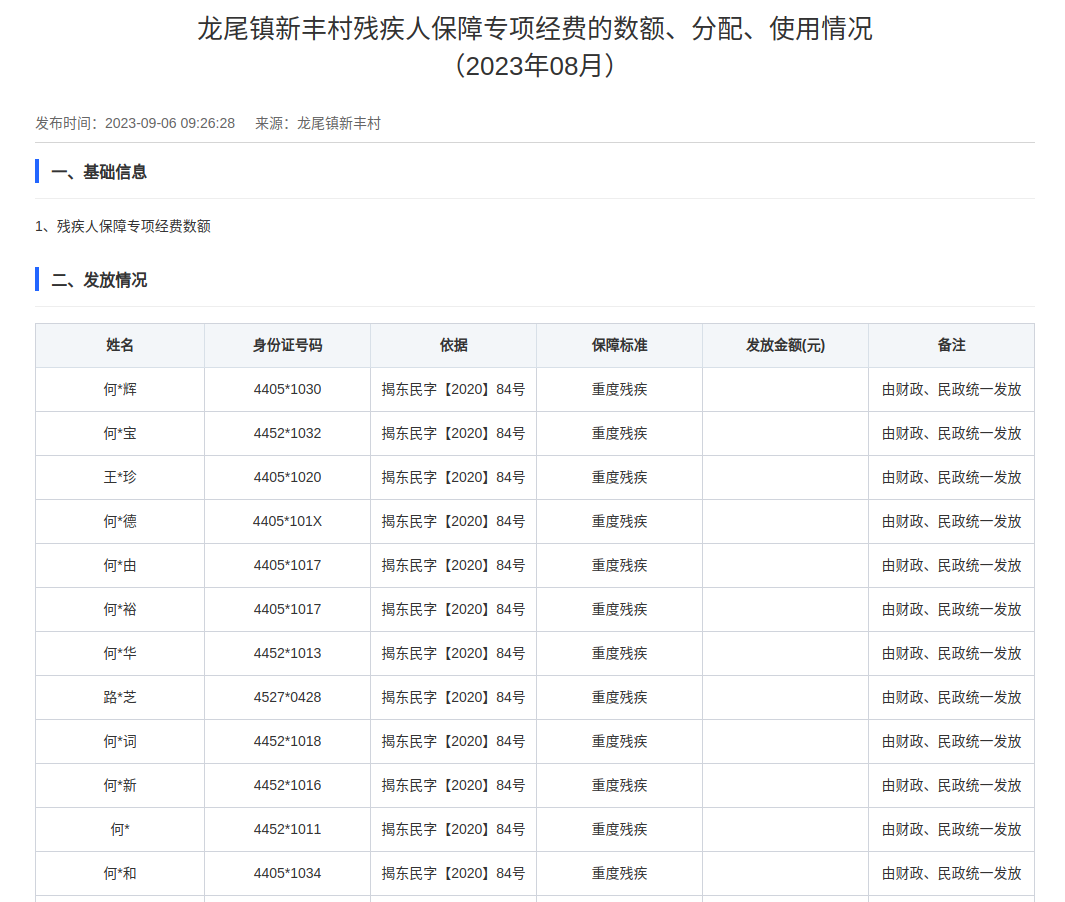Image resolution: width=1065 pixels, height=902 pixels.
Task: Click 揭东民字【2020】84号 in 何*和 row
Action: pos(453,873)
